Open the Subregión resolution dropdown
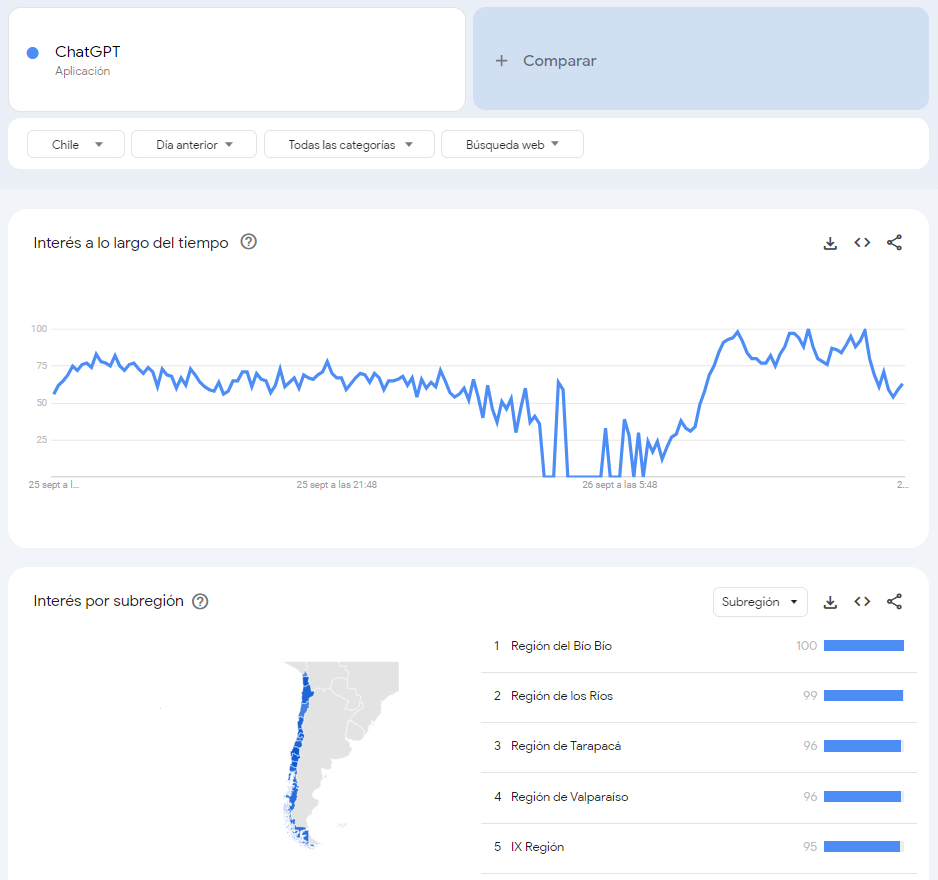The width and height of the screenshot is (938, 880). click(760, 602)
